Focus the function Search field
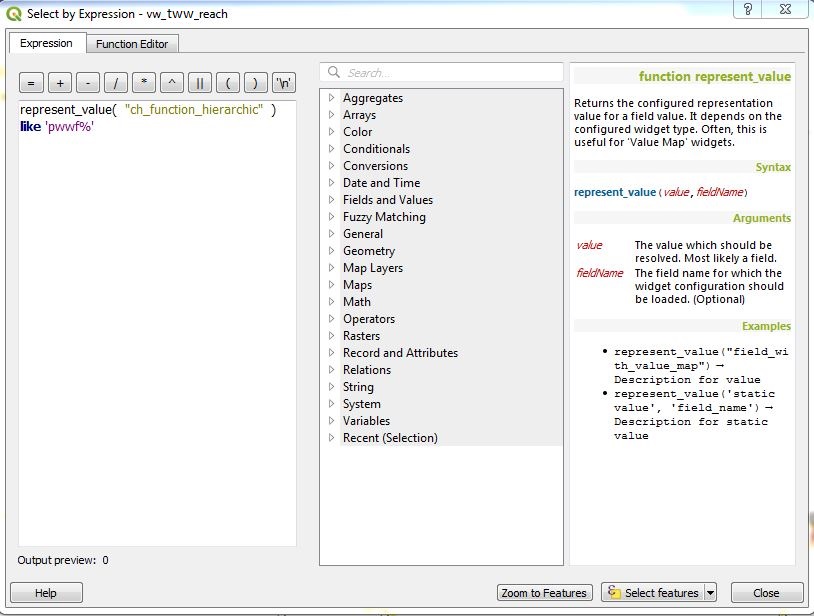Screen dimensions: 814x616 click(441, 72)
